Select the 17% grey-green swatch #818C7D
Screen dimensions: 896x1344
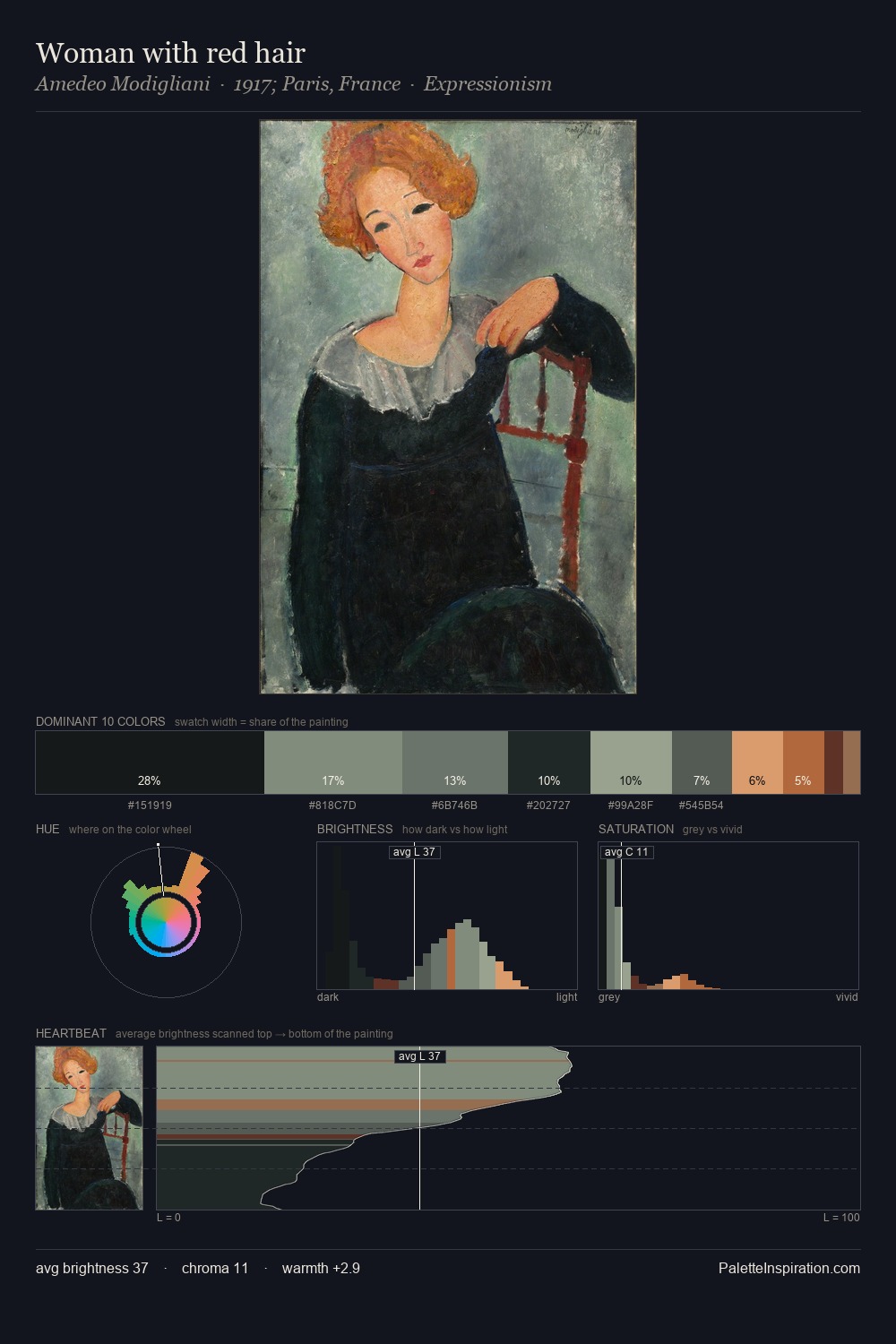point(333,762)
